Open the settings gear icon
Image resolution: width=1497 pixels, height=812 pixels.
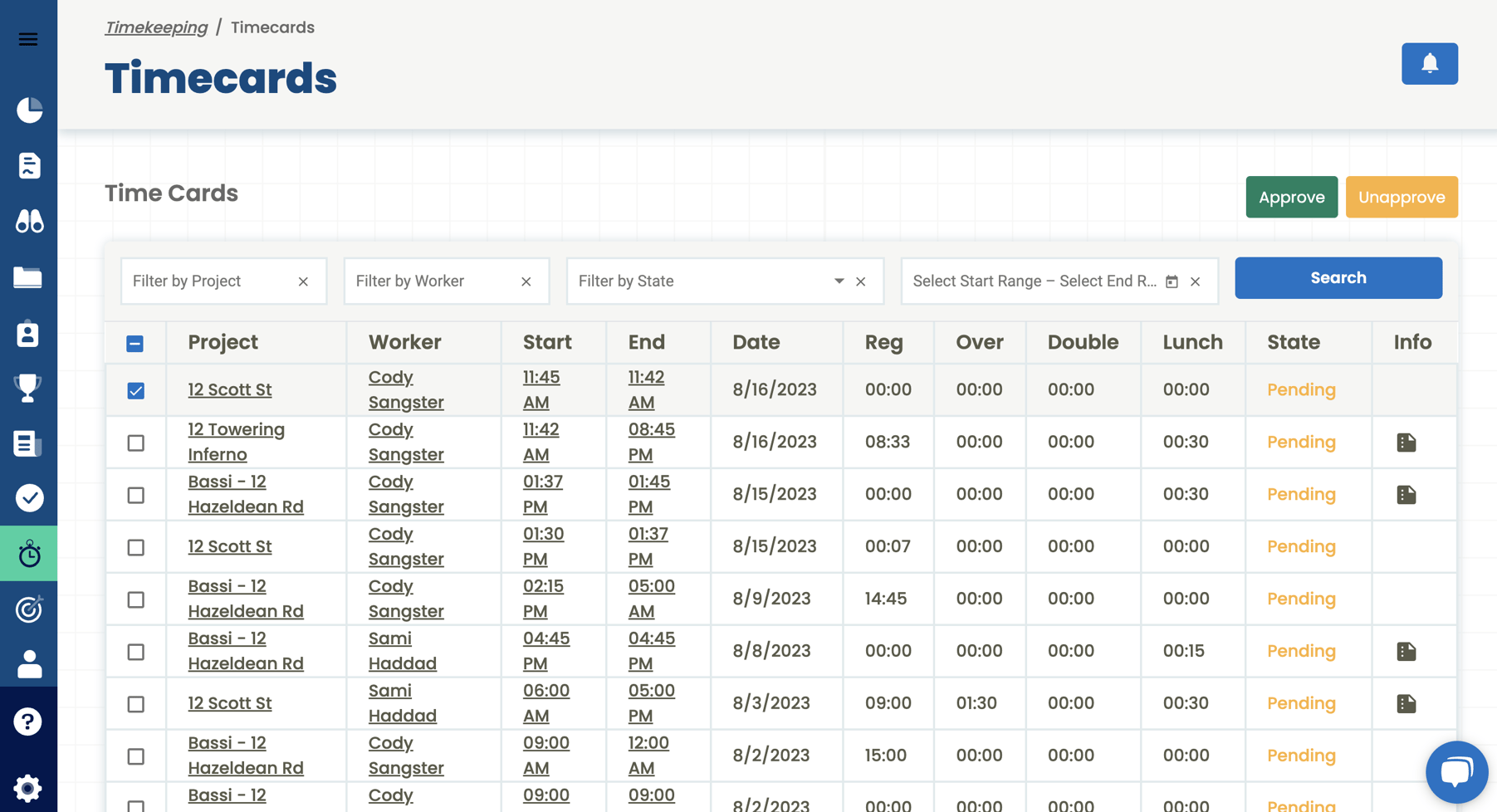click(28, 787)
